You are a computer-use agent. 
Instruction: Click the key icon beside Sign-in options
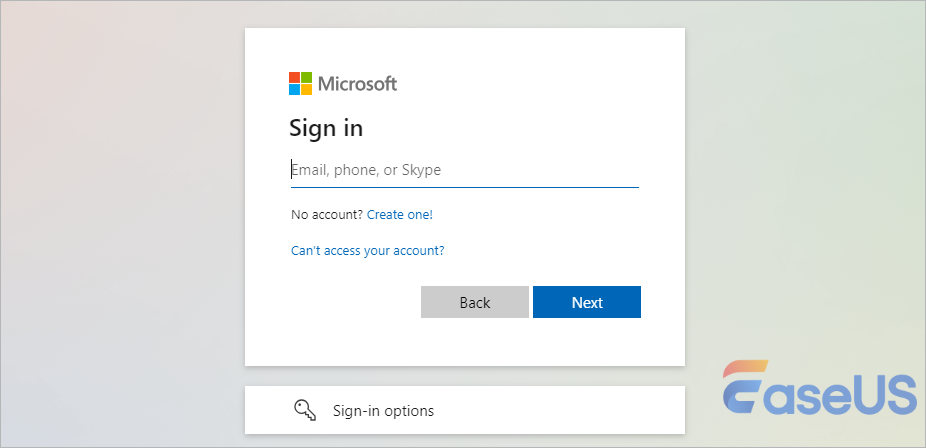(304, 410)
